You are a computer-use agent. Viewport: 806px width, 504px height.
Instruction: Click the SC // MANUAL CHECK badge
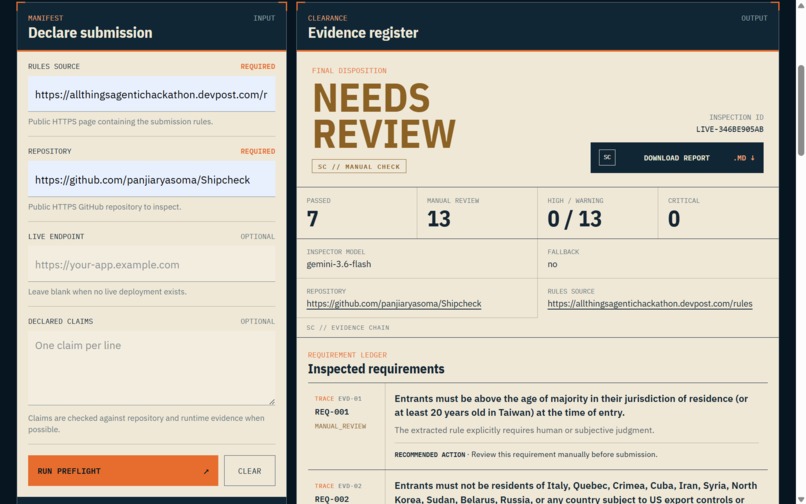tap(359, 166)
